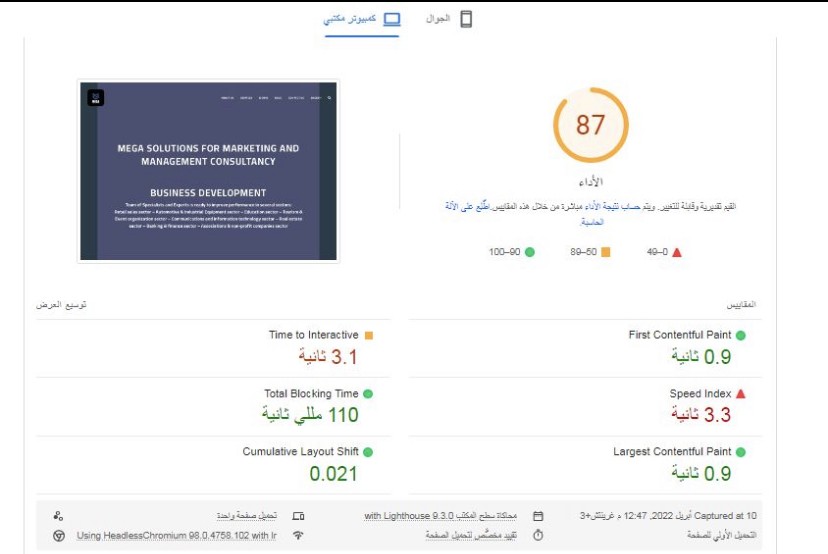
Task: Click the Total Blocking Time 110 value
Action: 310,415
